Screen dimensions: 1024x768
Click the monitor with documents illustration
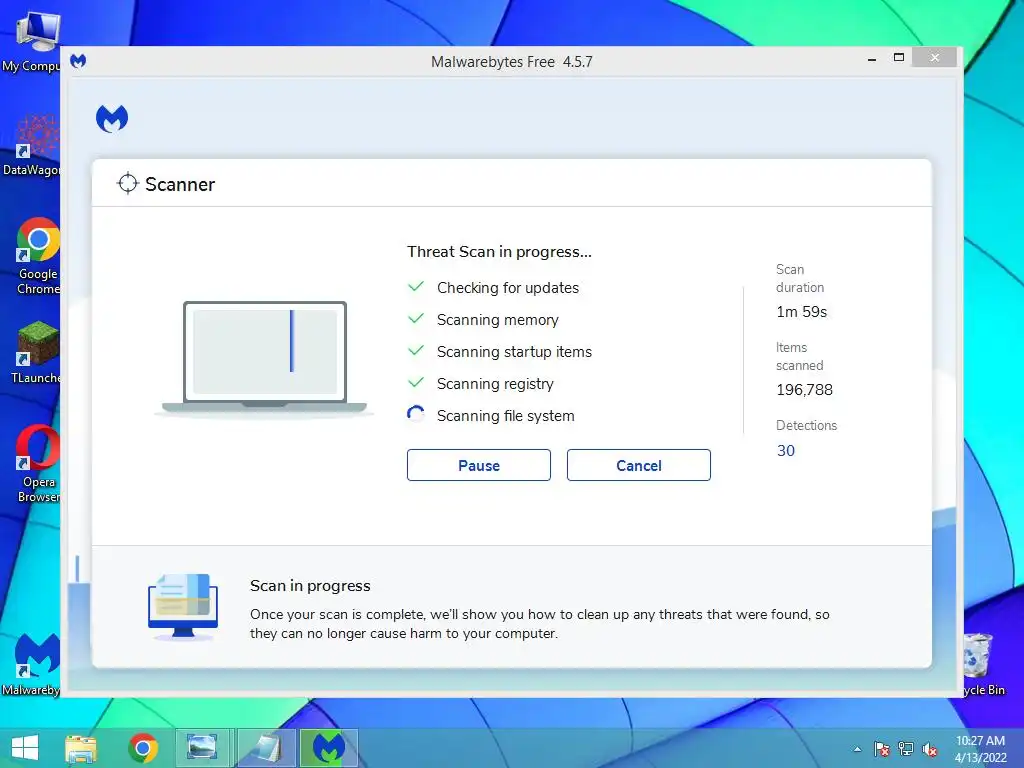tap(183, 607)
